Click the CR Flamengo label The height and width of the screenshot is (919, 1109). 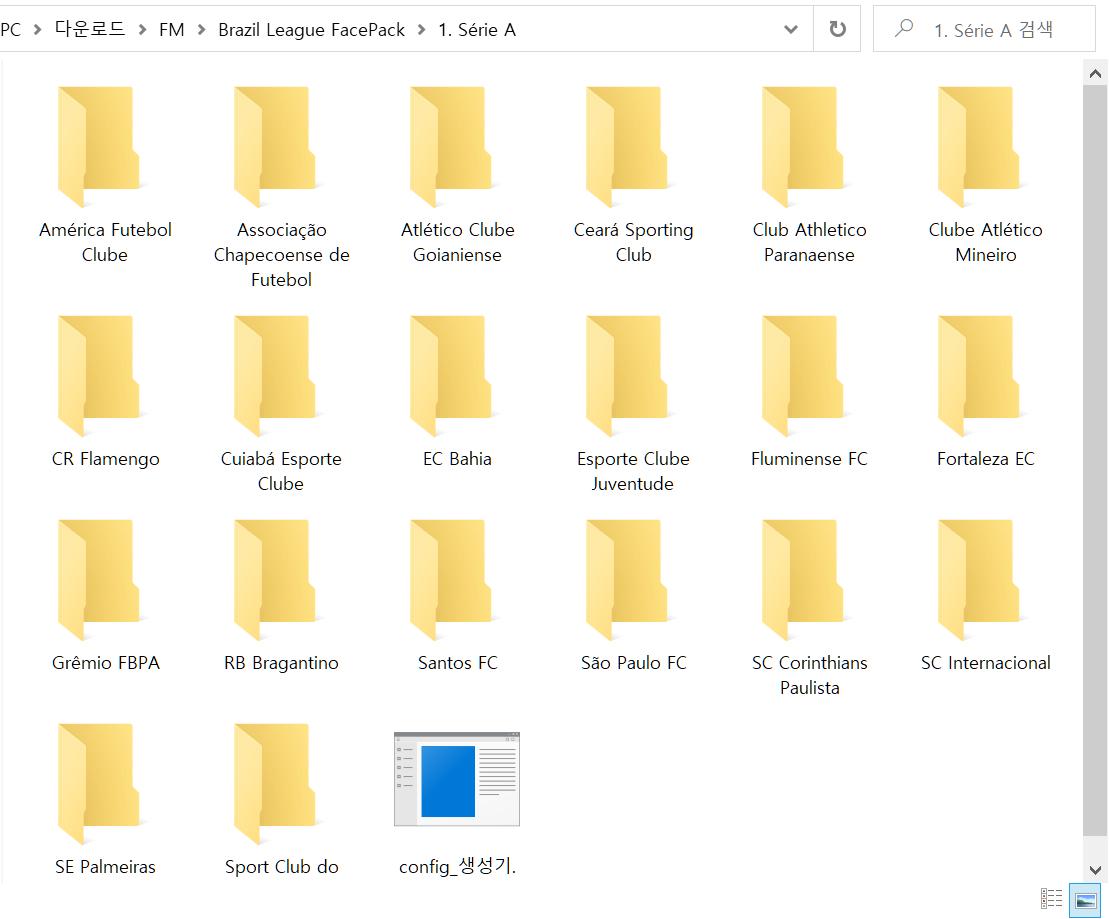click(105, 458)
